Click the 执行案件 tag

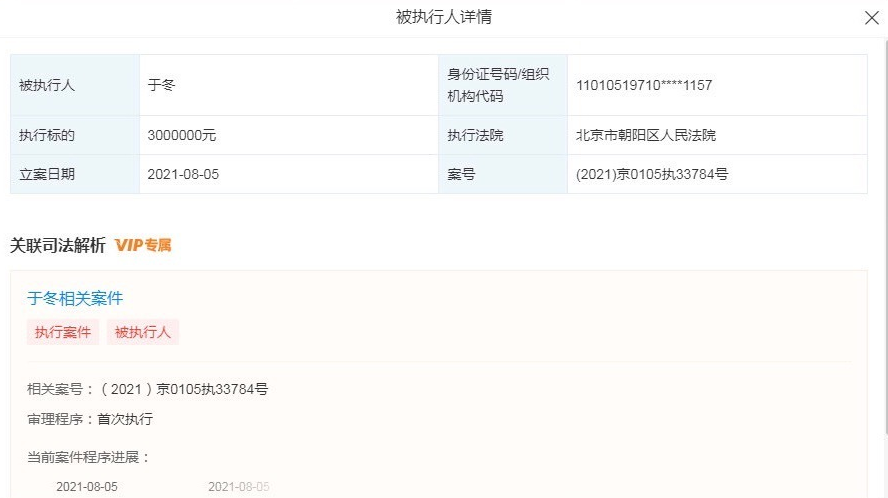click(x=63, y=332)
